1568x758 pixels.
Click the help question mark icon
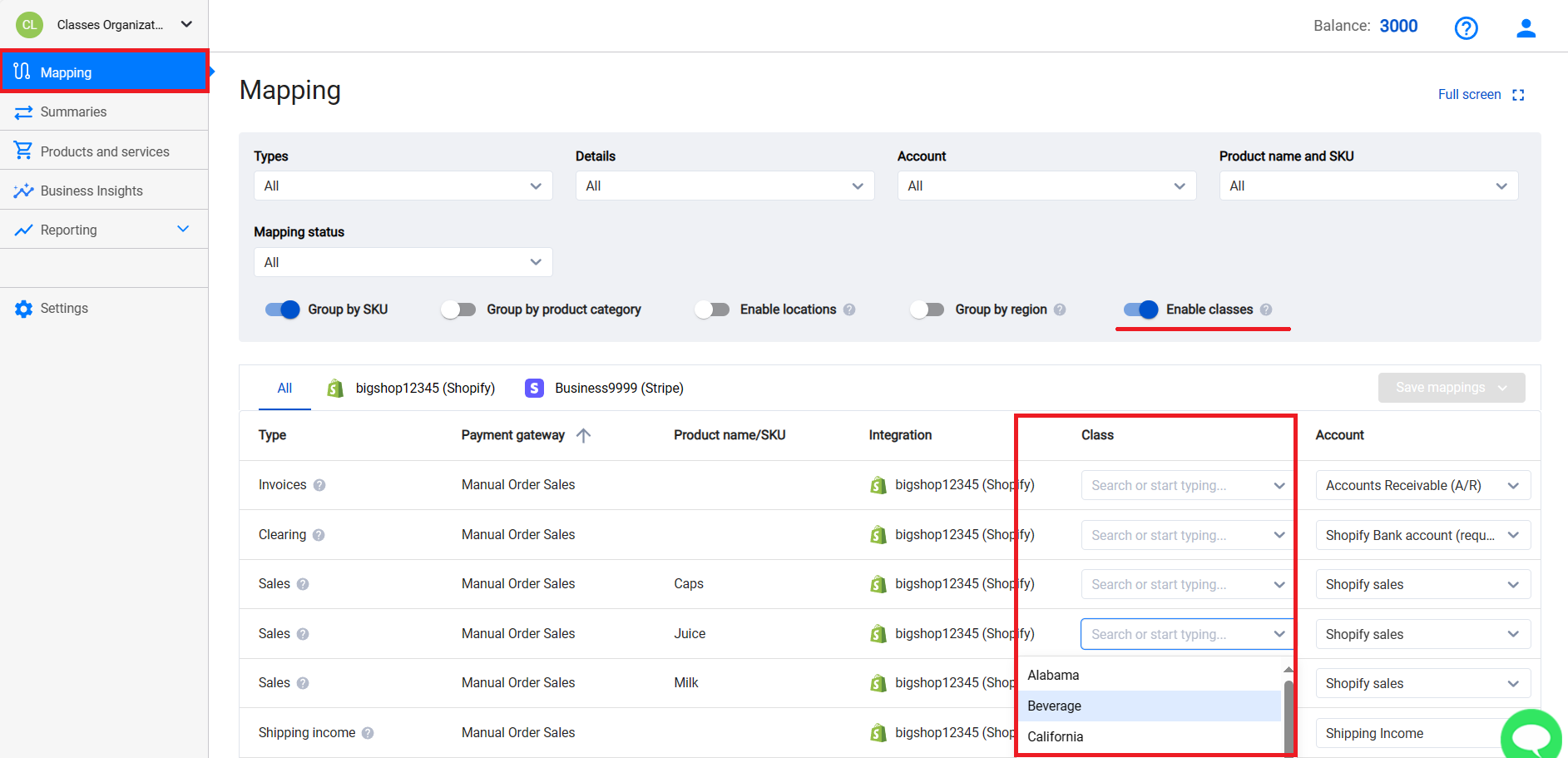(1467, 27)
